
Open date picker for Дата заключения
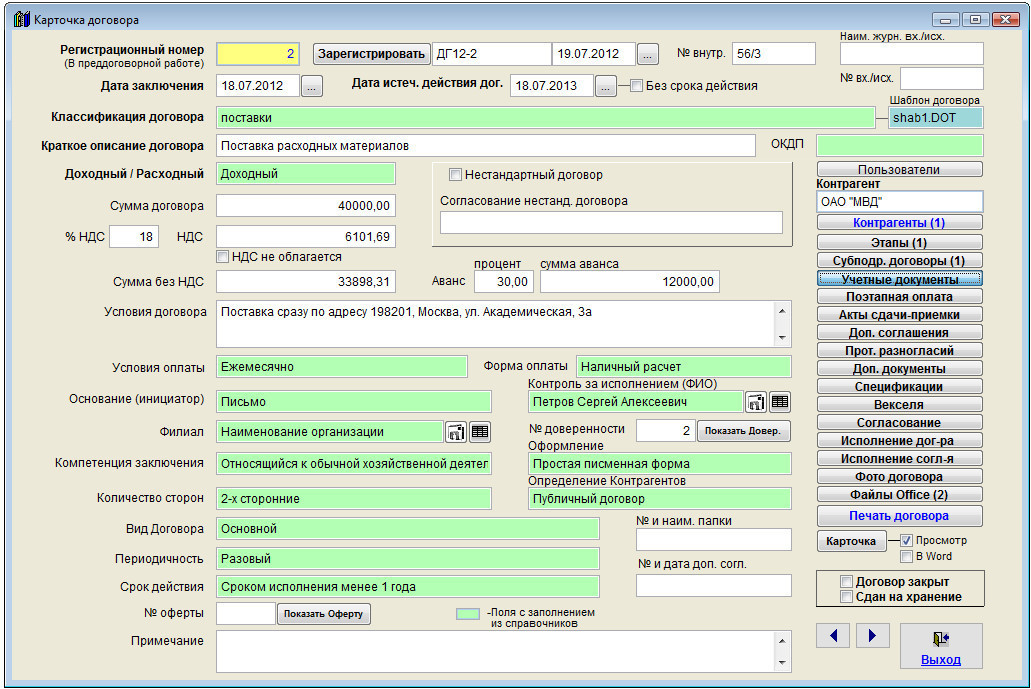coord(312,87)
